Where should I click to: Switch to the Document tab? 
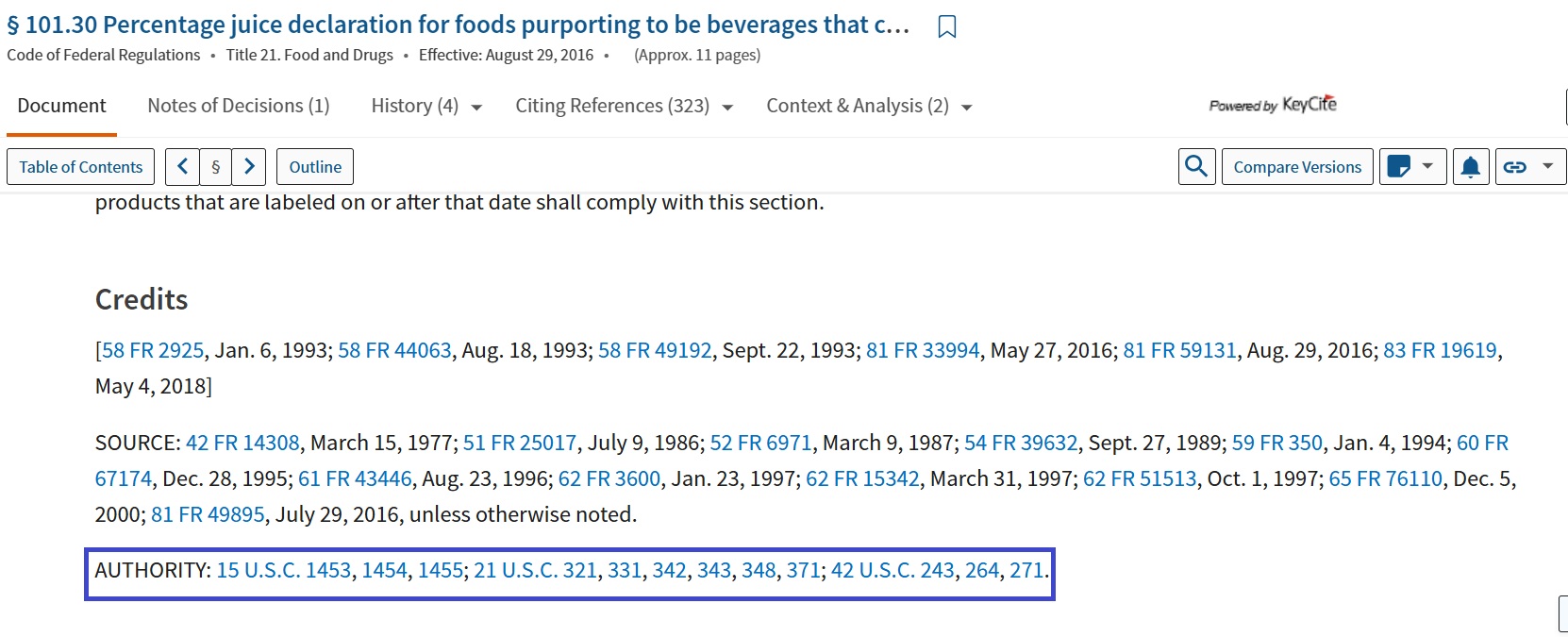60,106
